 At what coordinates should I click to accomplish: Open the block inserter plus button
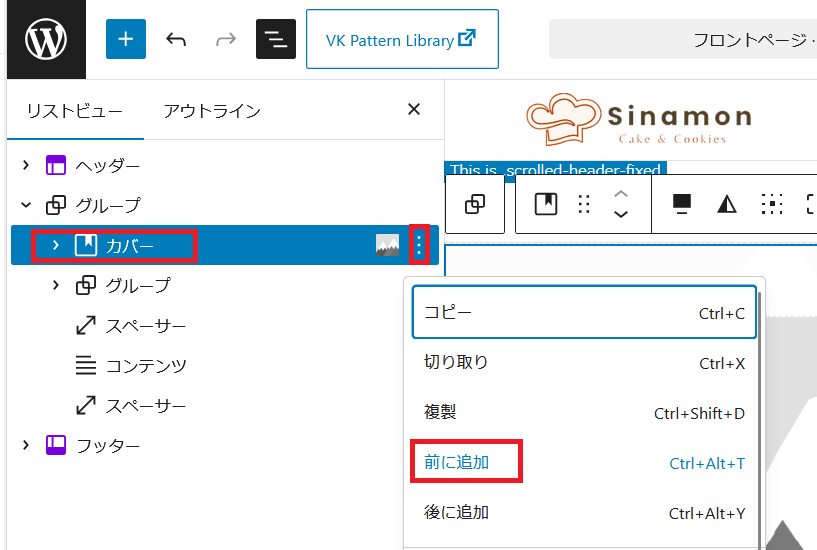pyautogui.click(x=126, y=40)
